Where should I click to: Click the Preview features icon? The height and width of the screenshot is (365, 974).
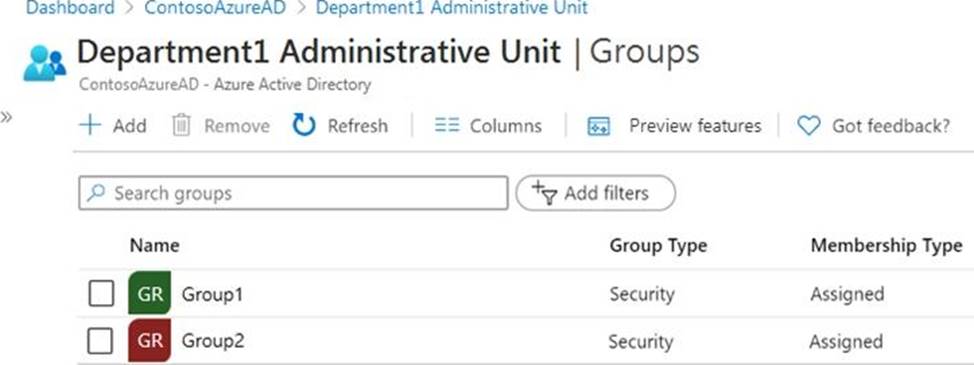coord(598,126)
